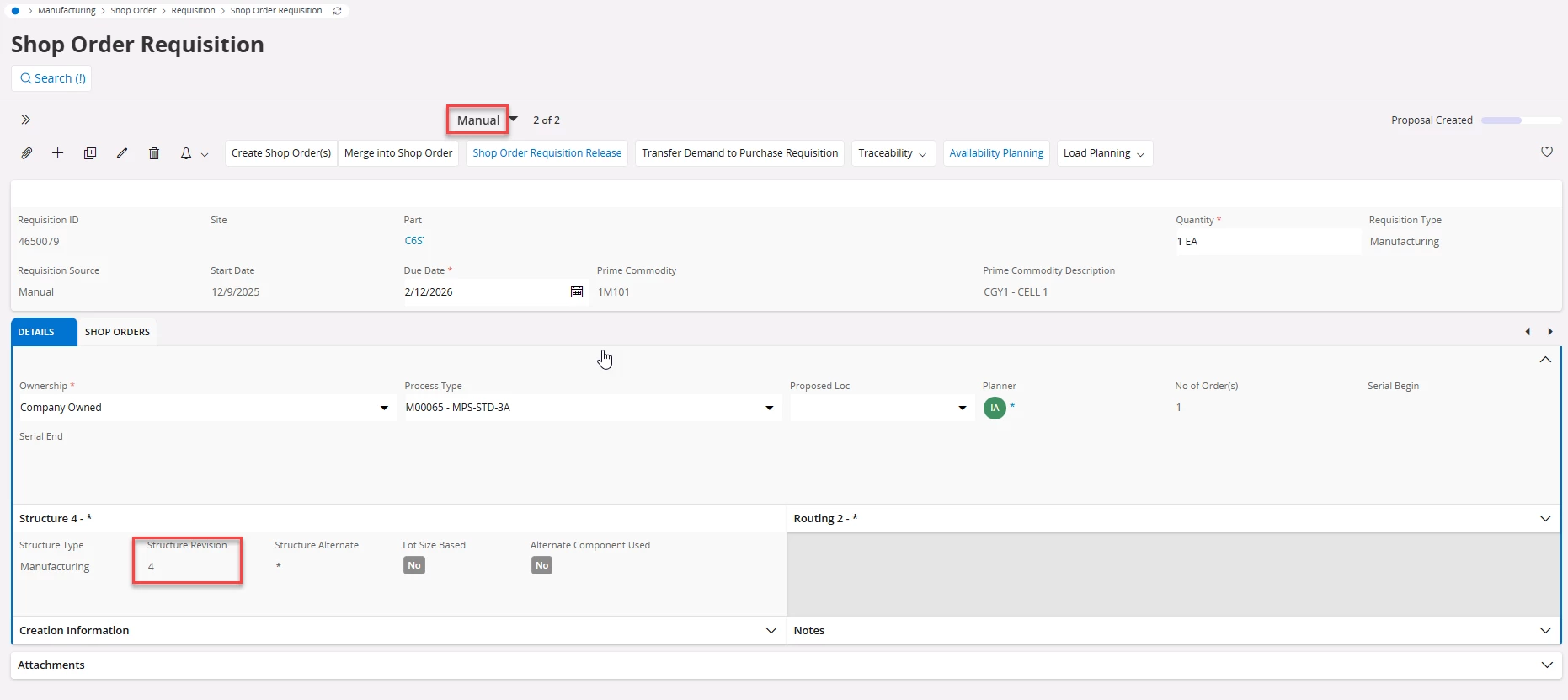This screenshot has height=700, width=1568.
Task: Toggle Lot Size Based switch
Action: 414,565
